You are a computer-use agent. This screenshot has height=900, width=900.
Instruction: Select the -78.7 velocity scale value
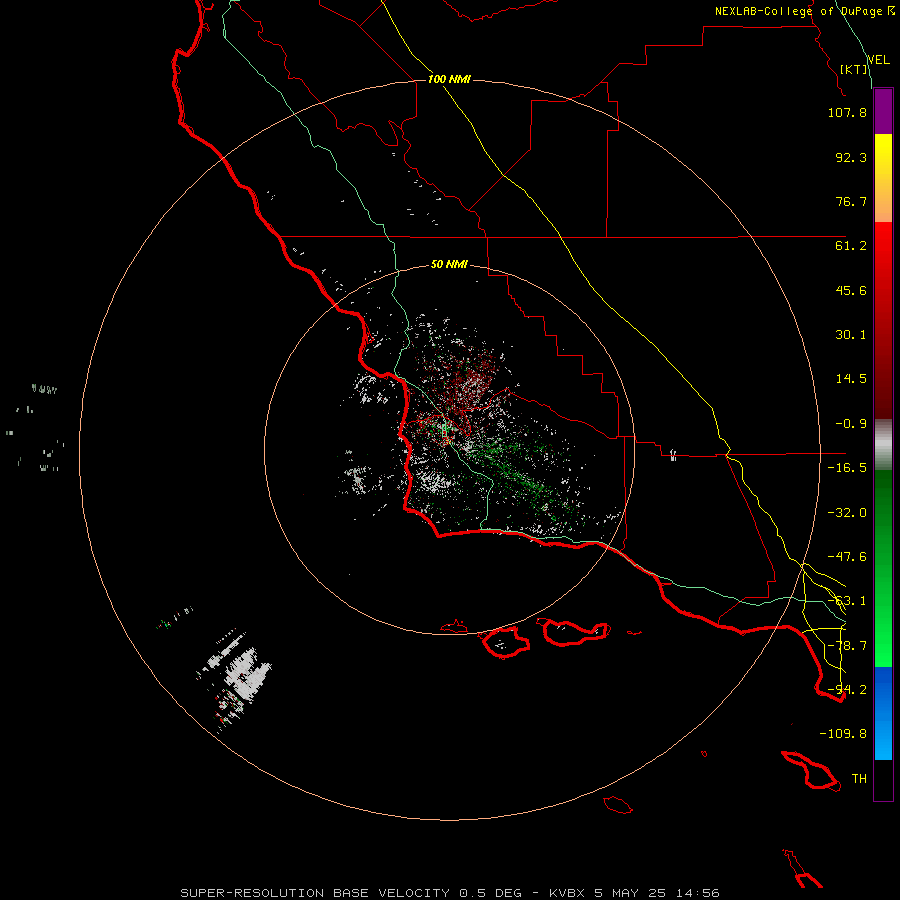click(847, 646)
